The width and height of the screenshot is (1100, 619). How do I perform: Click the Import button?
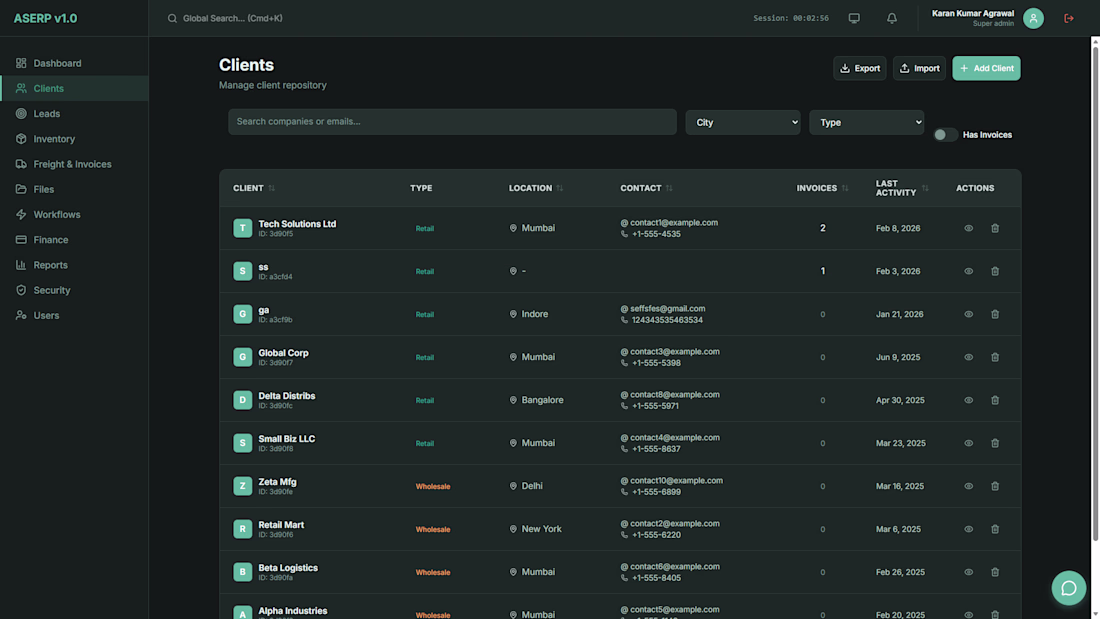click(919, 68)
